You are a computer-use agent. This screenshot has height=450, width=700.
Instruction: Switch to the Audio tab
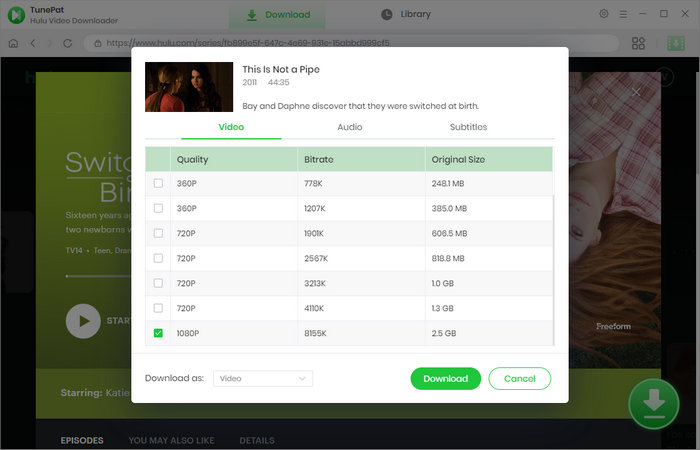(350, 127)
